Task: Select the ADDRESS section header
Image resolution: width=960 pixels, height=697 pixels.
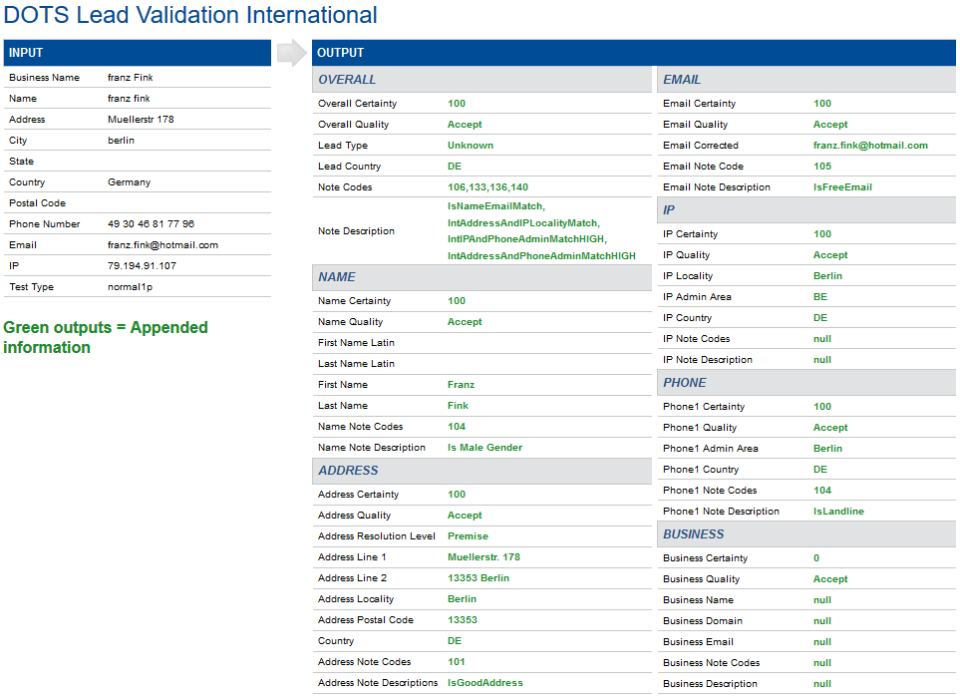Action: [x=481, y=470]
